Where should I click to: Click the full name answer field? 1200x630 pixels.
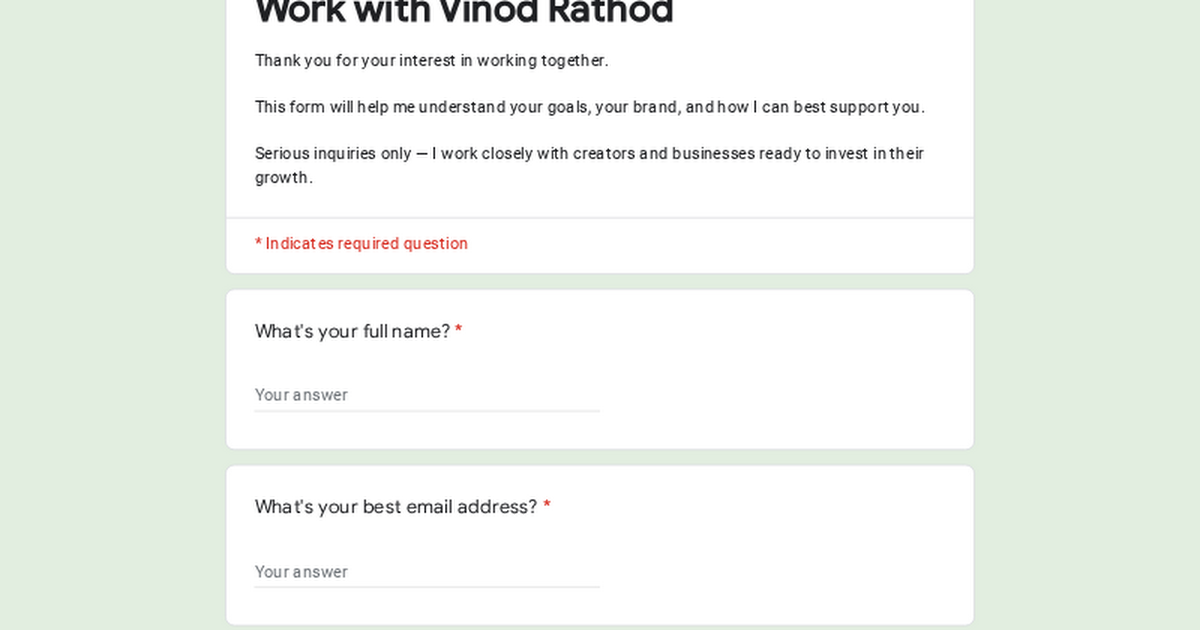[427, 394]
